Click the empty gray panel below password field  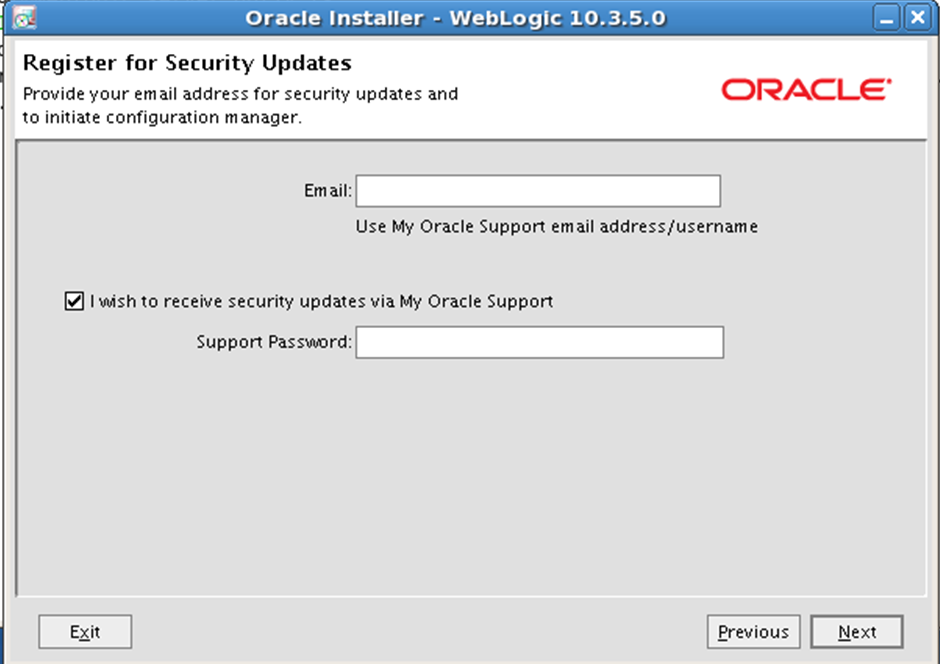471,477
